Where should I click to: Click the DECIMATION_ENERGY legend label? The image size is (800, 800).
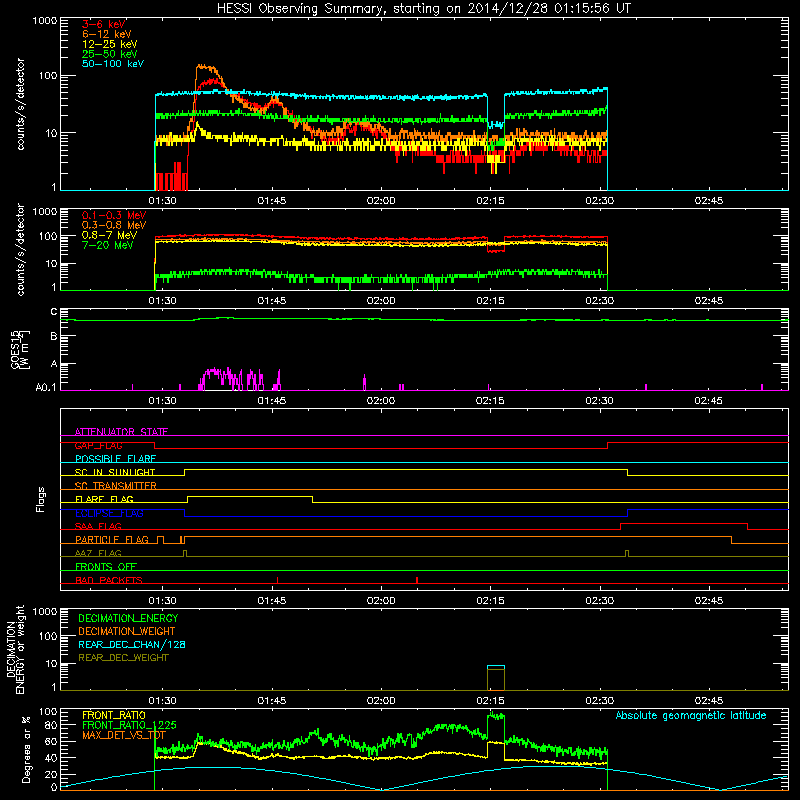(x=128, y=618)
